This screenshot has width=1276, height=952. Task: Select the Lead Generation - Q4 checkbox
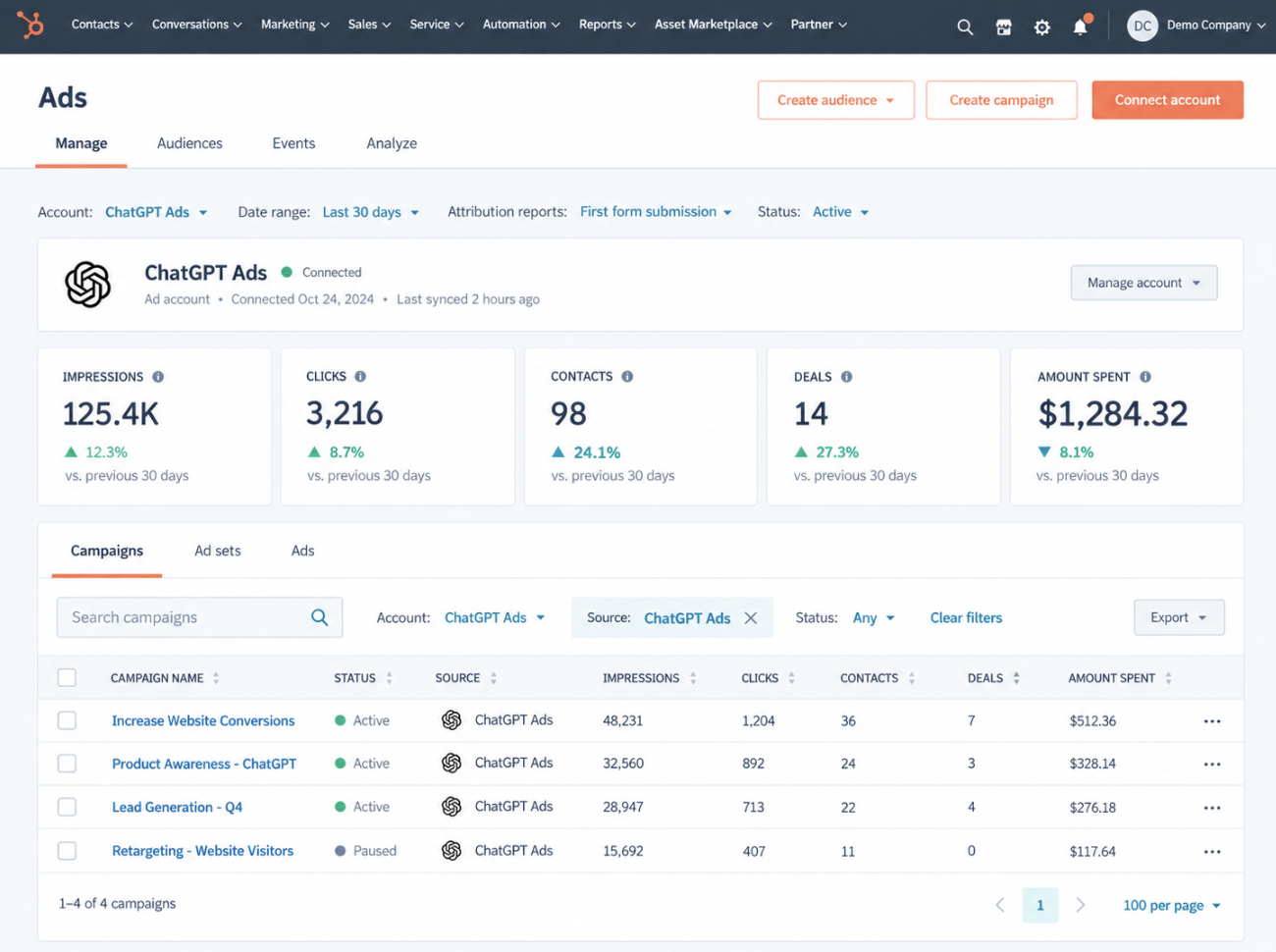67,807
